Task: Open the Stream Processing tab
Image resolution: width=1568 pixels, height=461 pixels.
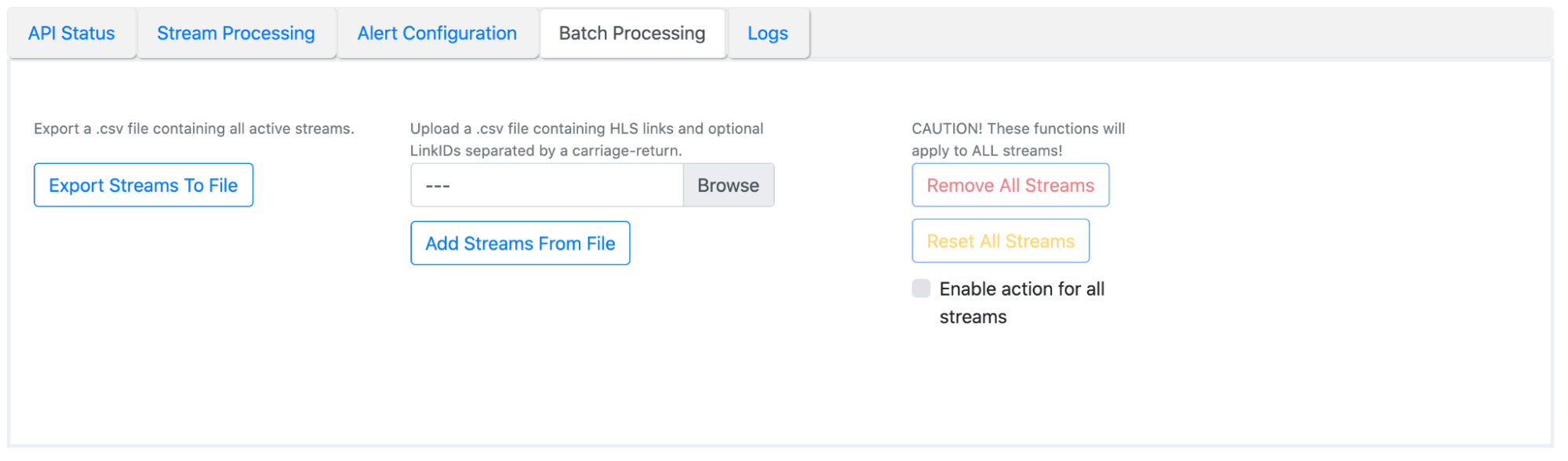Action: (x=235, y=34)
